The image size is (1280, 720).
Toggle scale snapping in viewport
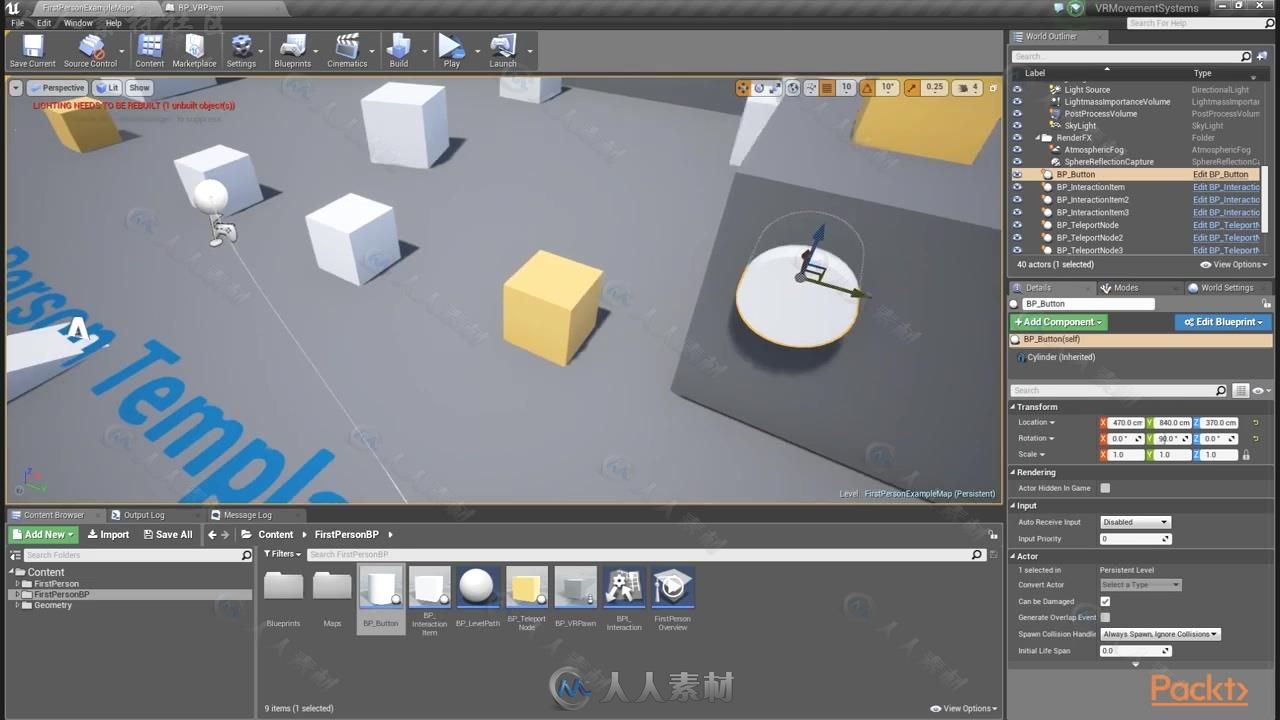click(911, 88)
